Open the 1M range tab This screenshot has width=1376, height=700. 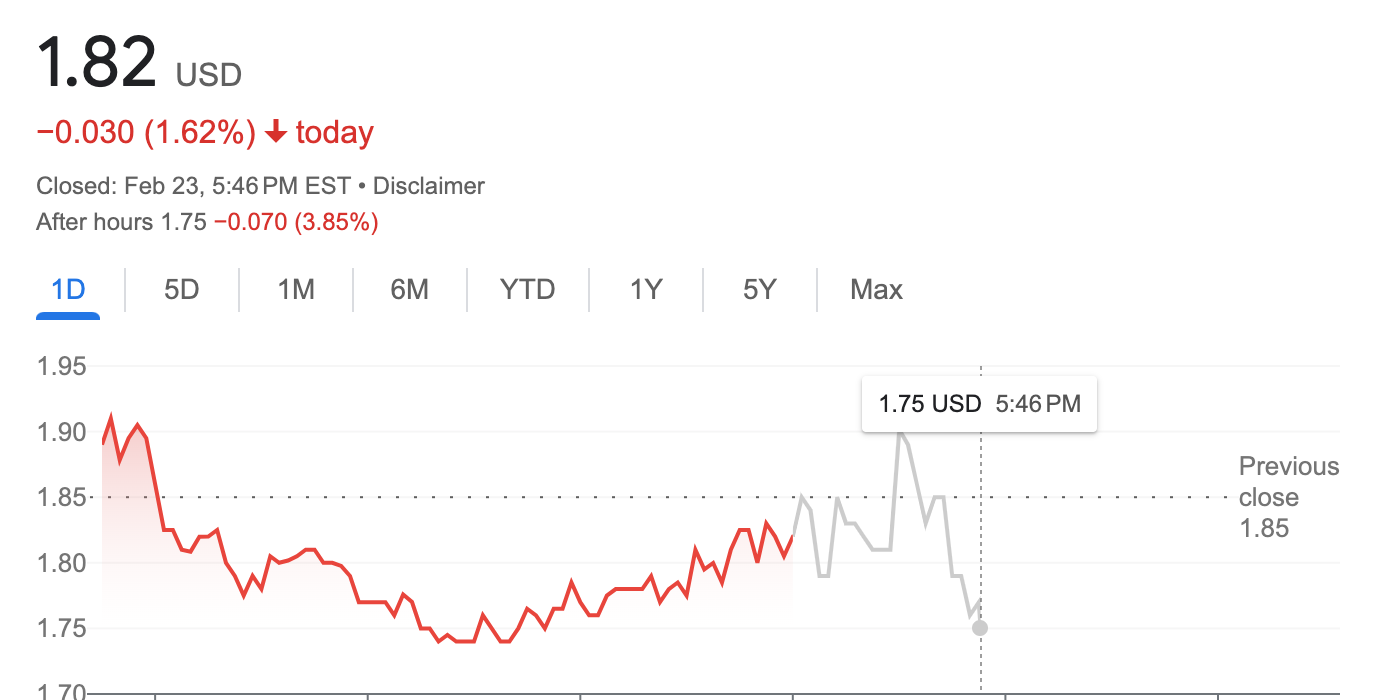[296, 290]
